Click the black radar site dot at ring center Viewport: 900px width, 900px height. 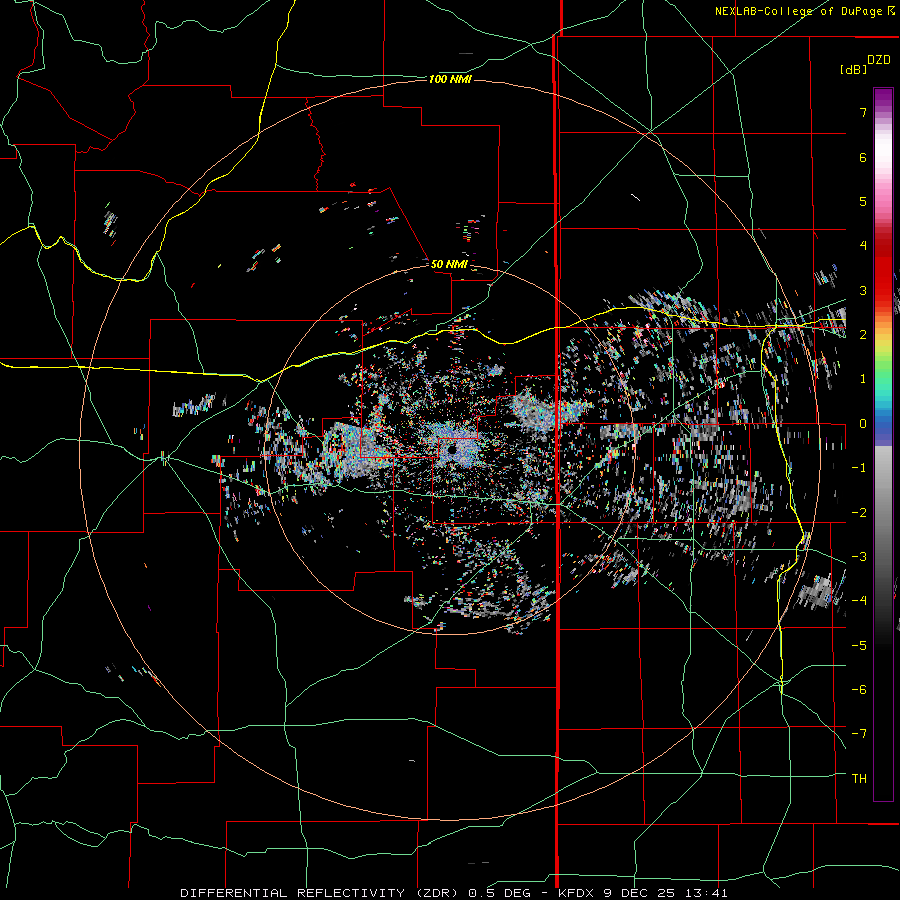point(452,449)
